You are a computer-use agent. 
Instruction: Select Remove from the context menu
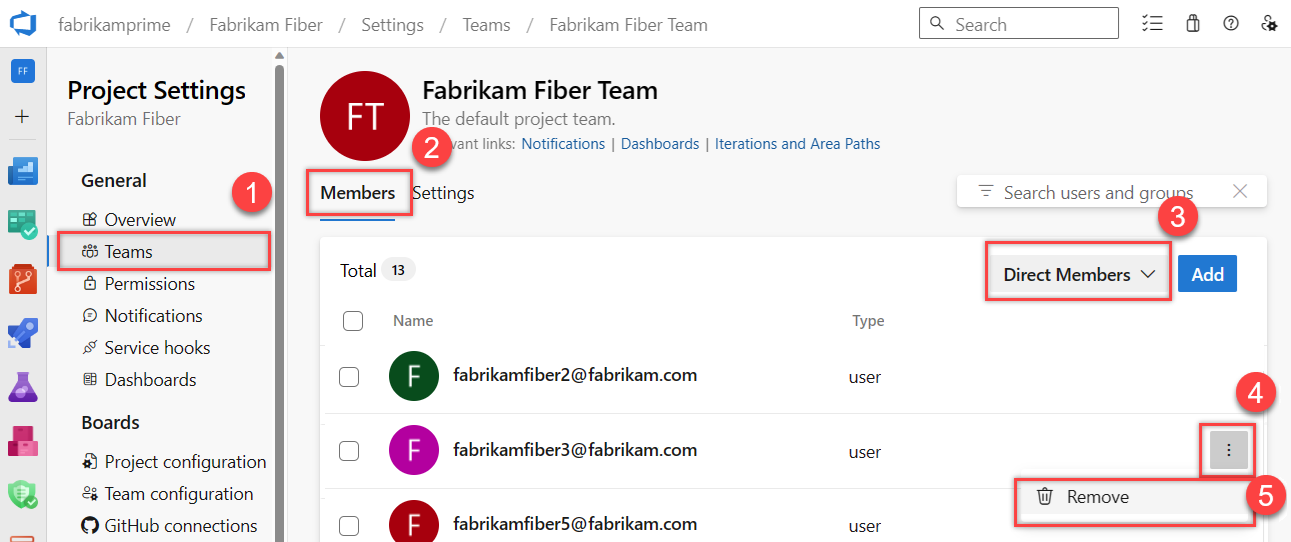[x=1135, y=497]
